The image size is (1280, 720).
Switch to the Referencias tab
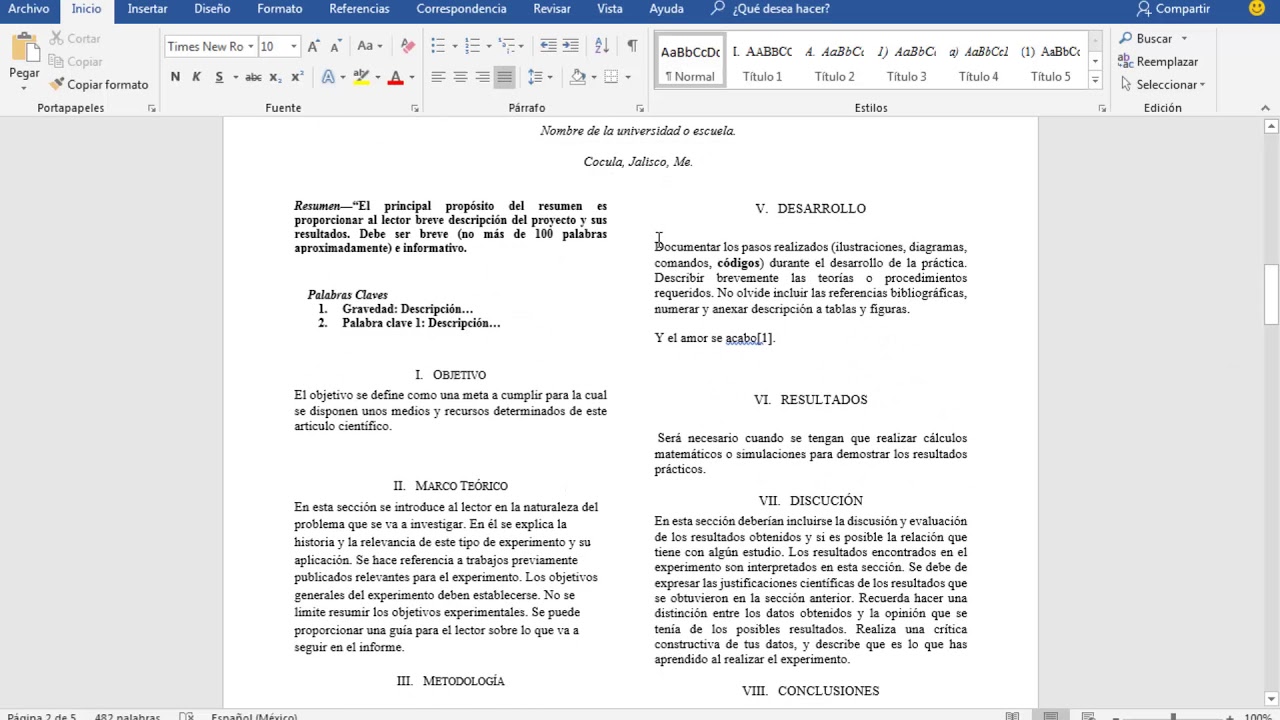[x=359, y=9]
